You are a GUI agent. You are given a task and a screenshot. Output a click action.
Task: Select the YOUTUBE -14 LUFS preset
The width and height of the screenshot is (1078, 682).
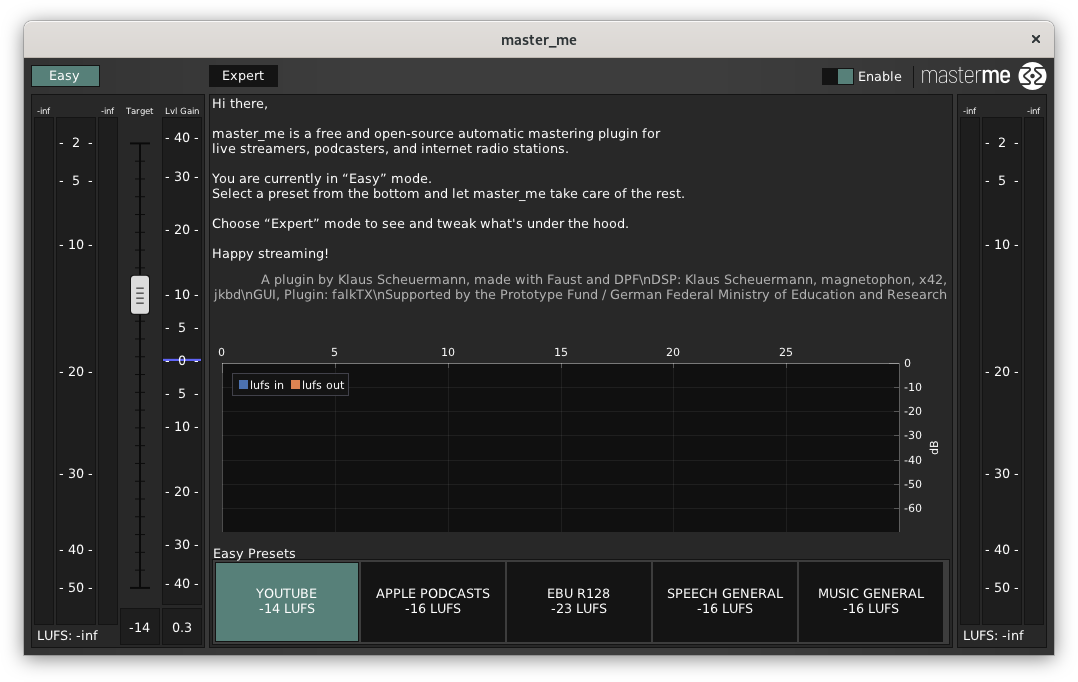click(286, 601)
